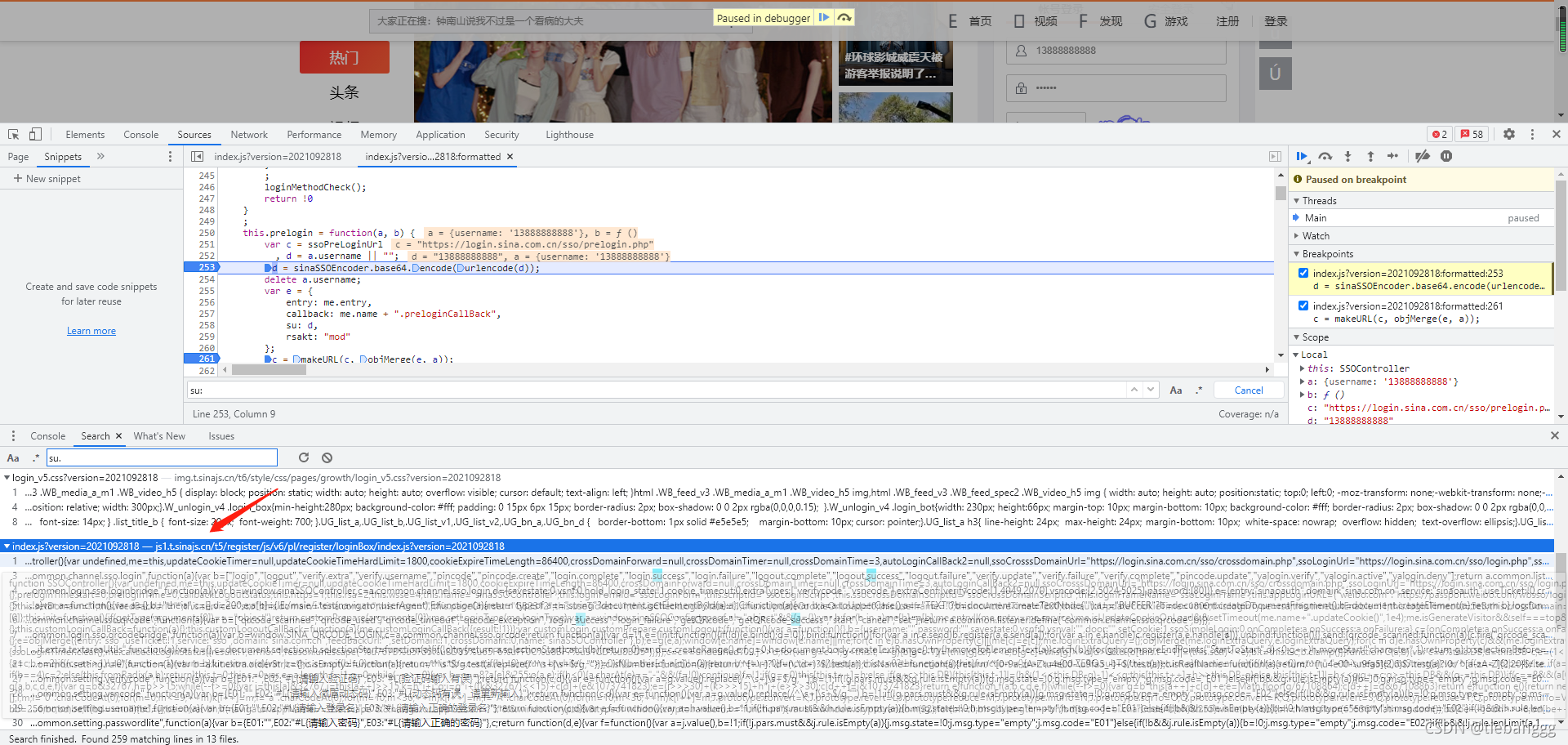The height and width of the screenshot is (745, 1568).
Task: Toggle match case in editor find bar
Action: coord(1176,390)
